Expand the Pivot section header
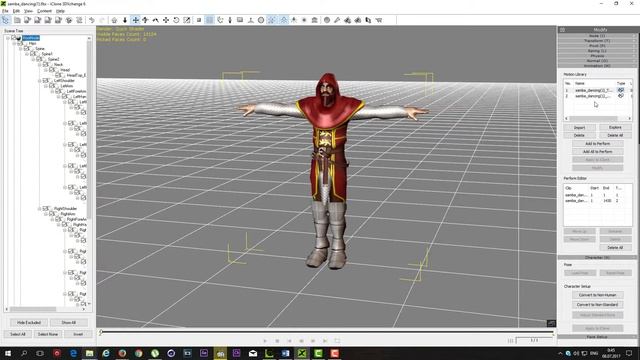This screenshot has width=640, height=360. click(x=597, y=46)
